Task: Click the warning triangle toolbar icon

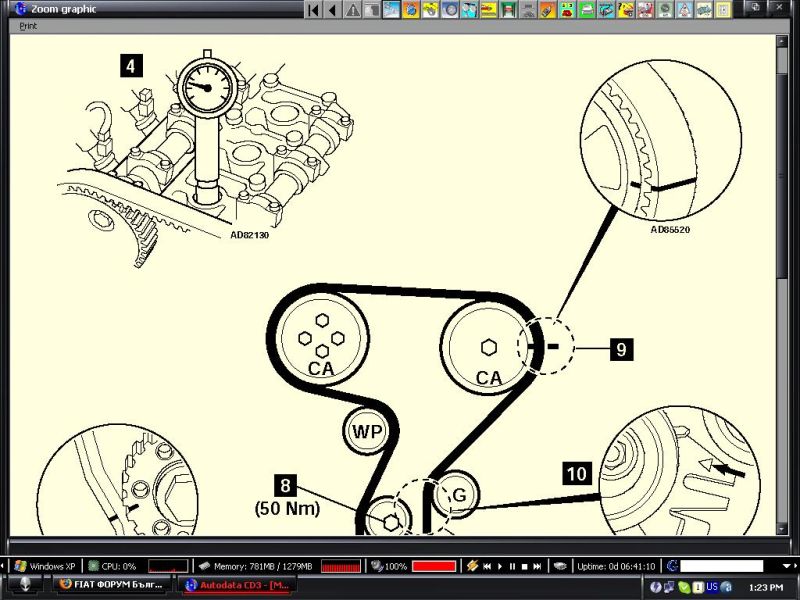Action: pos(352,10)
